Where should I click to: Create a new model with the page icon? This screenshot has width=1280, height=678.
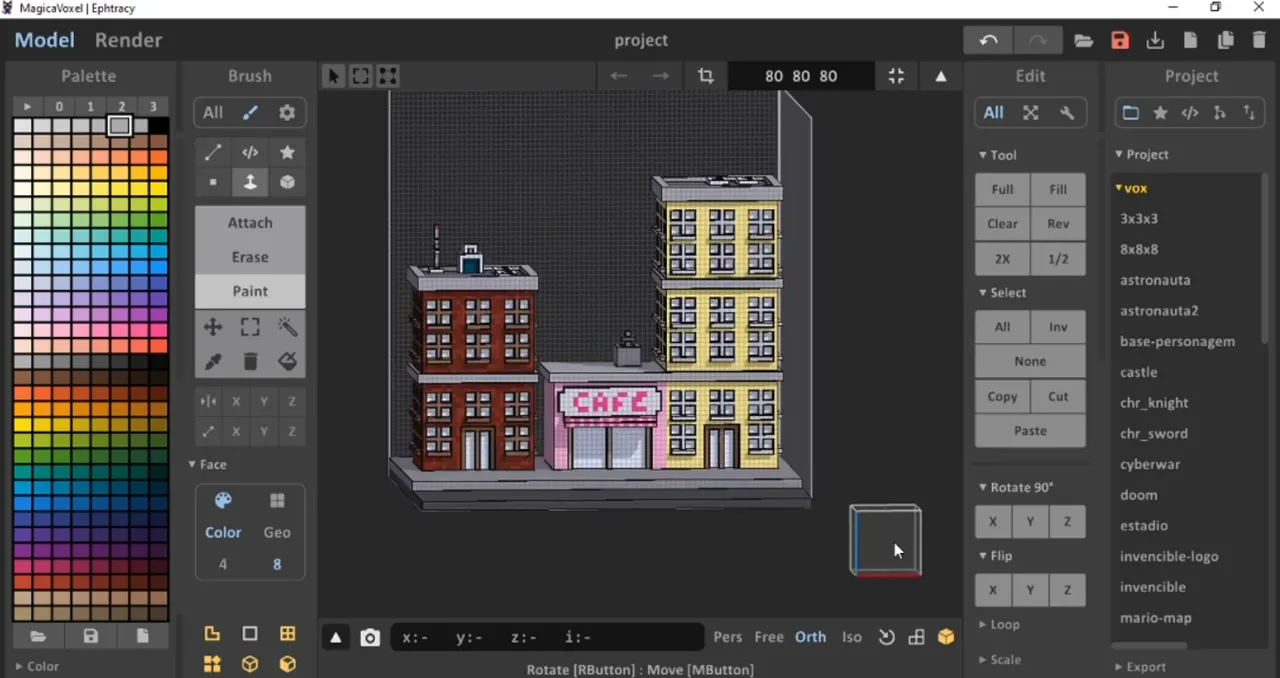click(x=1190, y=40)
